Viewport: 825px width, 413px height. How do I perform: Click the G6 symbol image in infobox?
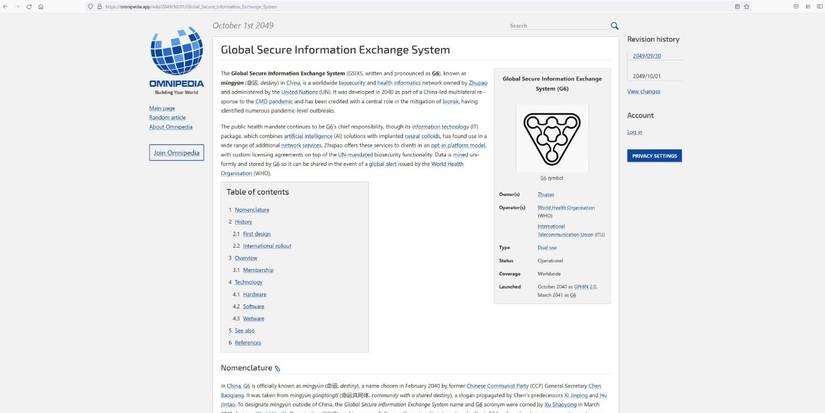click(x=552, y=137)
